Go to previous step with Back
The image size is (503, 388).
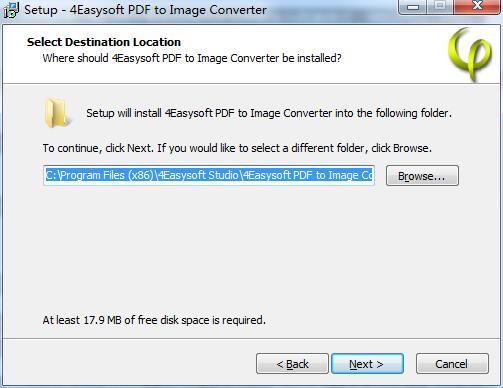click(x=292, y=364)
